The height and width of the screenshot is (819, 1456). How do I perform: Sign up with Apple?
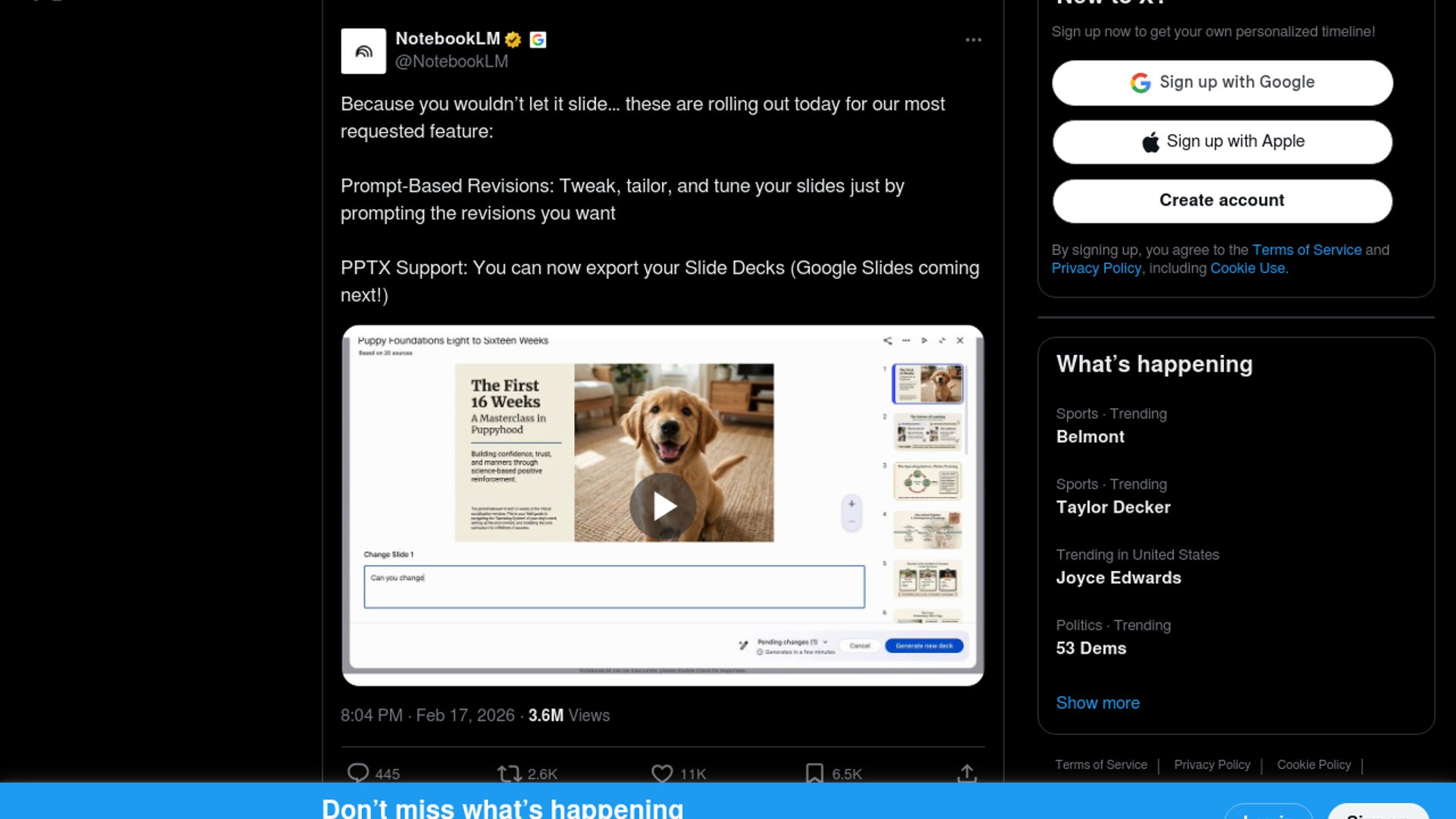pos(1222,142)
